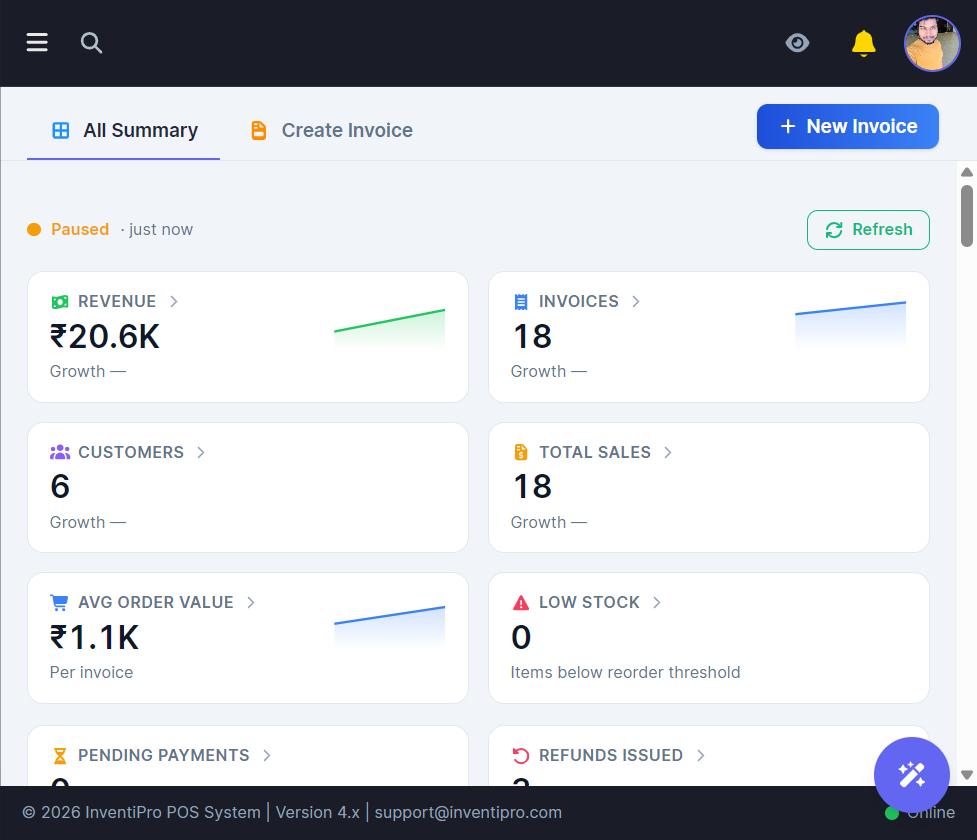Expand the Revenue card chevron
Screen dimensions: 977x840
pos(174,302)
